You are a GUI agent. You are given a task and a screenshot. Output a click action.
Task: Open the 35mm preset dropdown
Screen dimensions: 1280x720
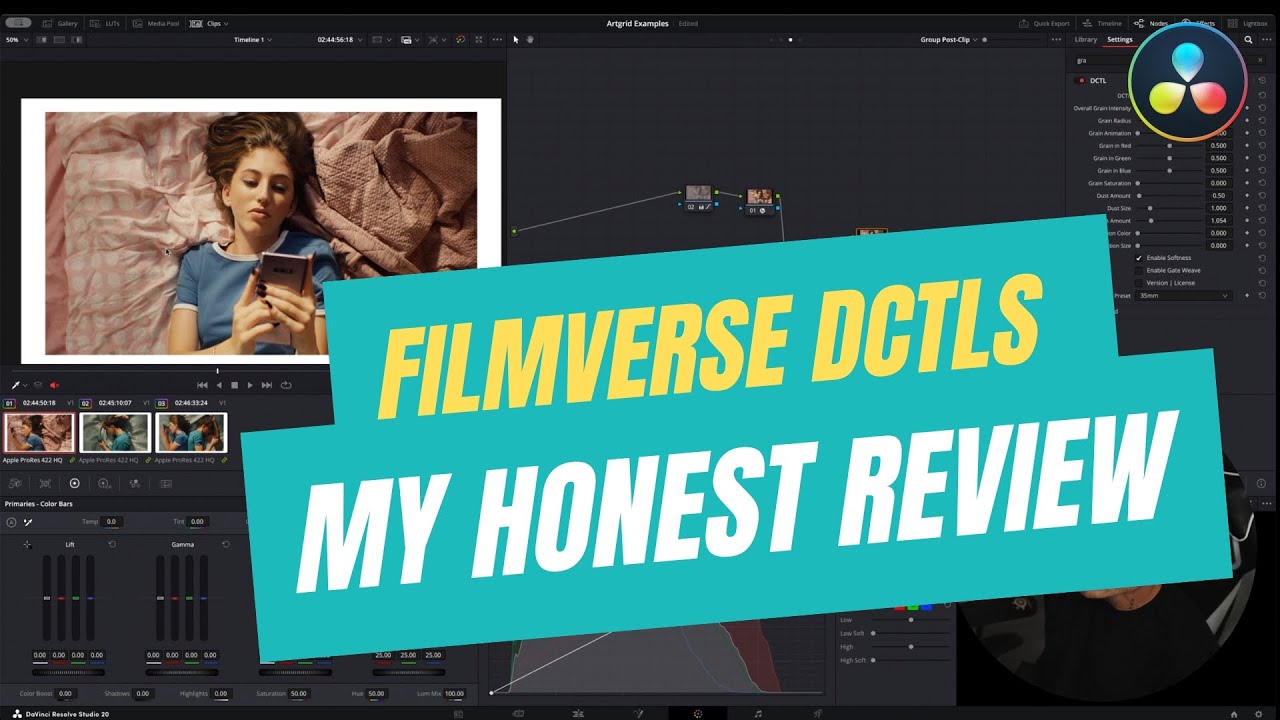point(1183,296)
